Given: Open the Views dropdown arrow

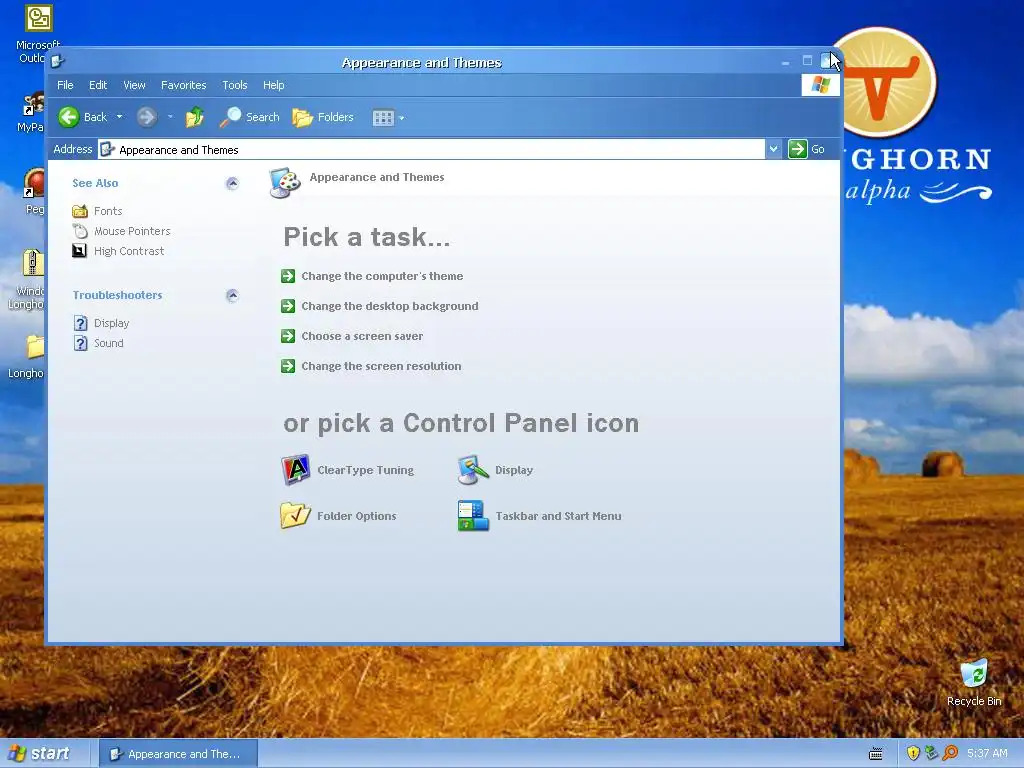Looking at the screenshot, I should (402, 119).
